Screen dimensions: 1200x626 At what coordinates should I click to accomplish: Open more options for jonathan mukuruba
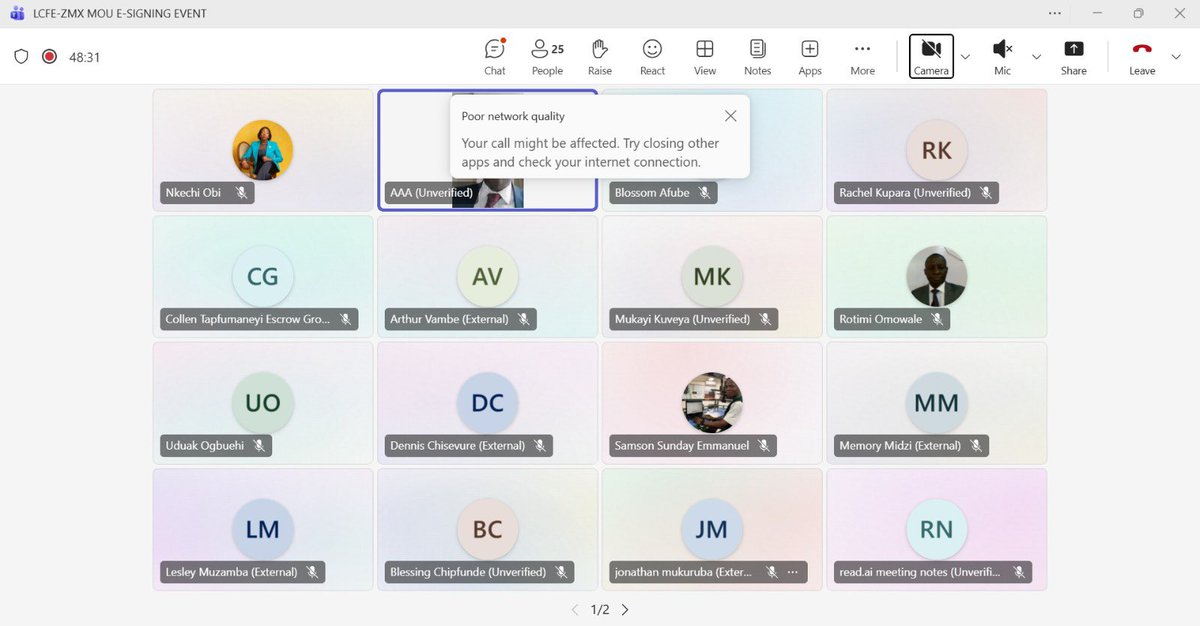click(793, 572)
